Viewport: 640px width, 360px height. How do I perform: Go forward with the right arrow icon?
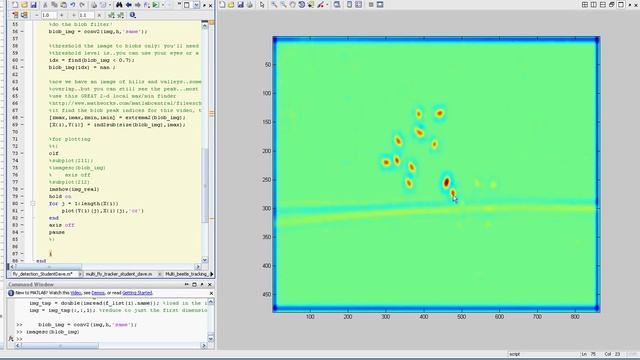pyautogui.click(x=138, y=5)
